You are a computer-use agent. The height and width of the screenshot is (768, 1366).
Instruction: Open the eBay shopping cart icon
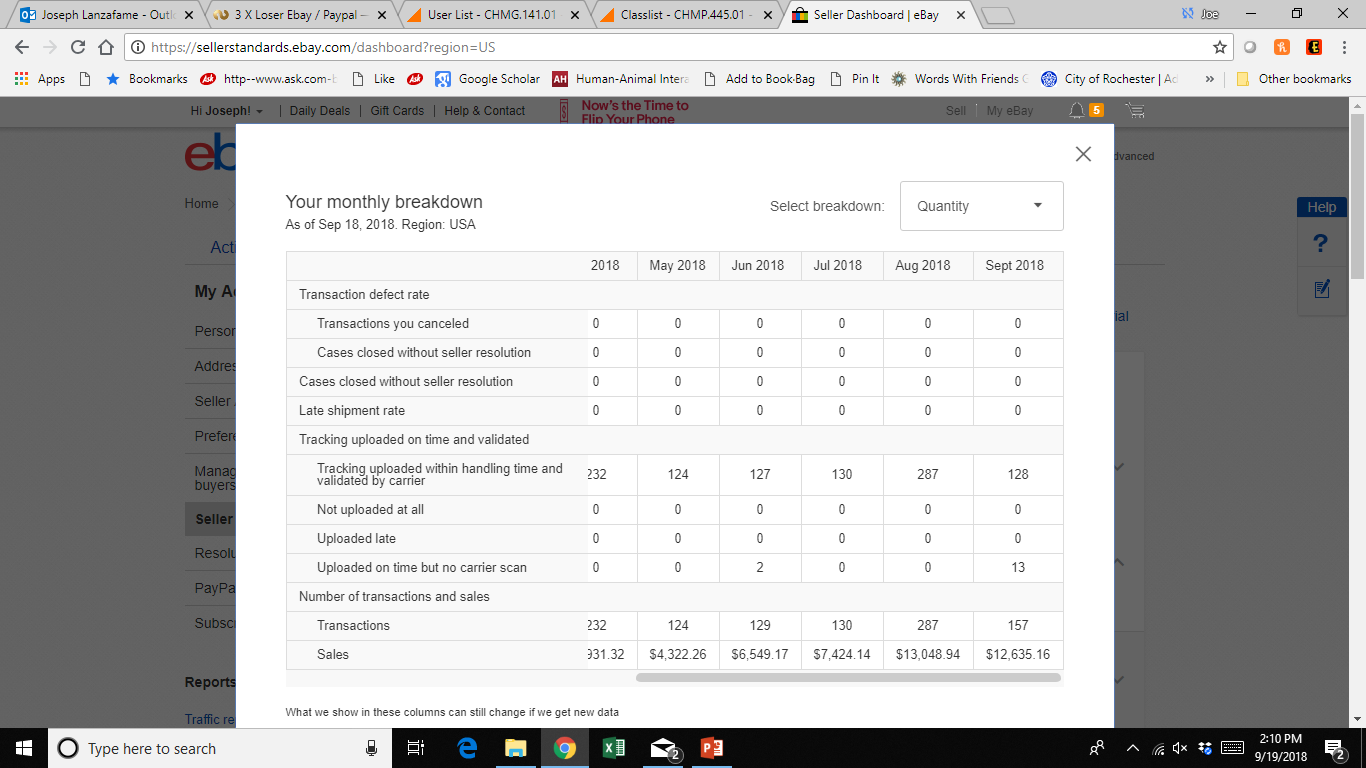pos(1135,110)
